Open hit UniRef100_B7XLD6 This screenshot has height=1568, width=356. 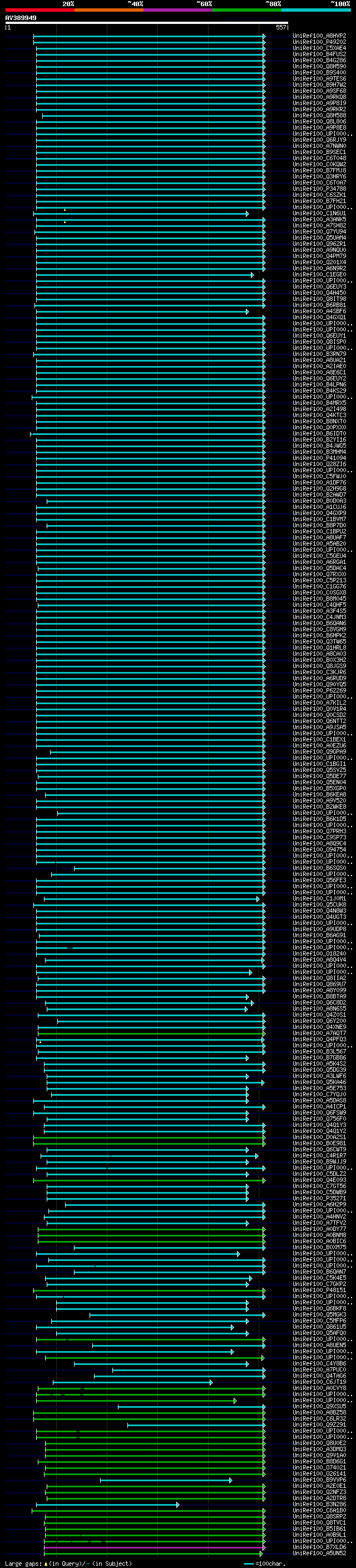click(x=319, y=1547)
